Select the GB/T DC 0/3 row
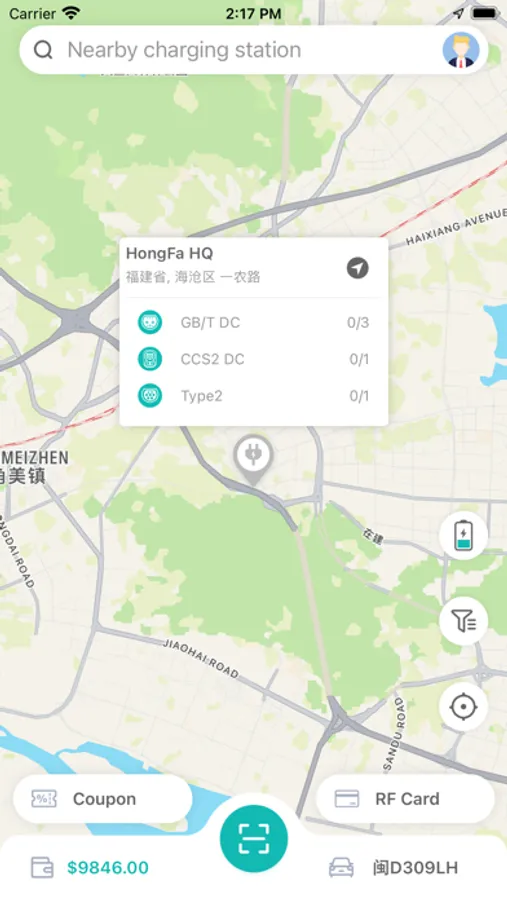The height and width of the screenshot is (900, 507). [x=253, y=322]
